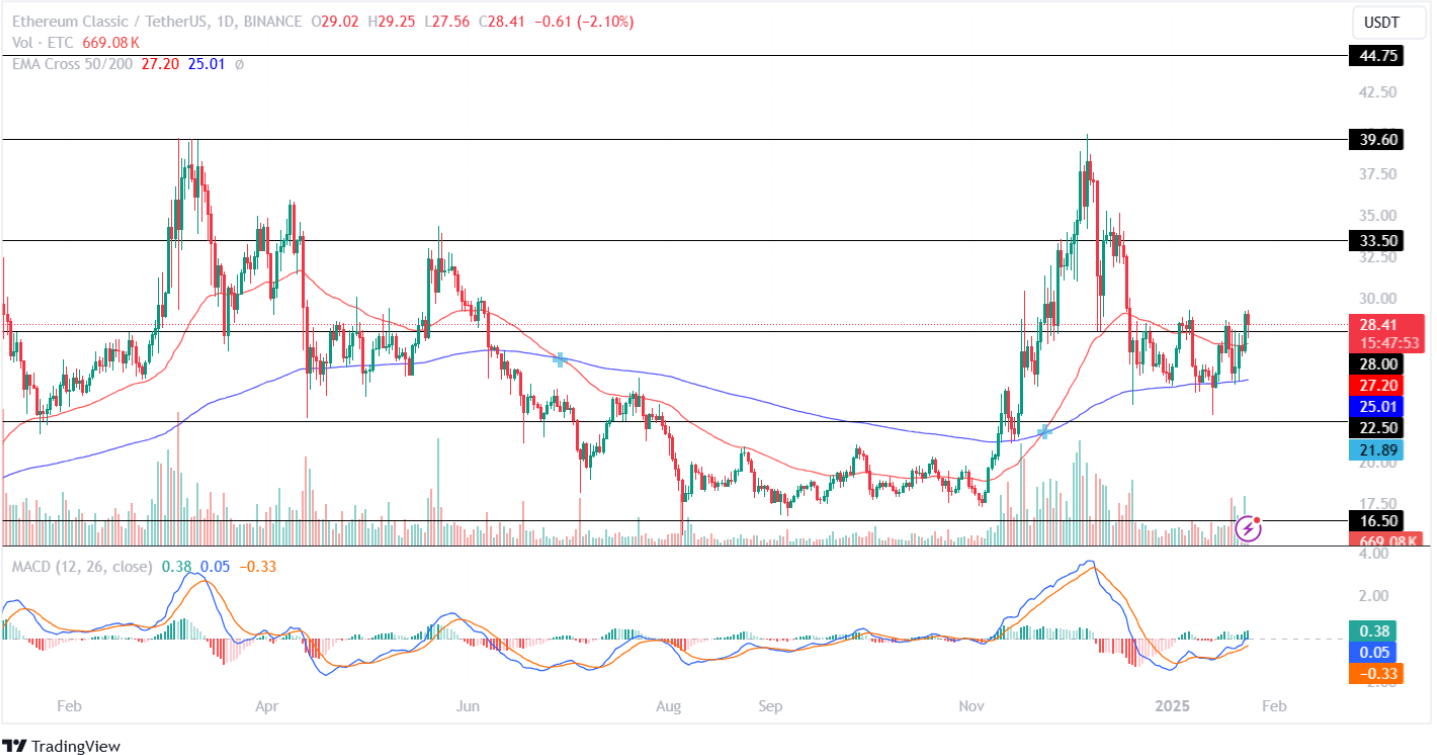Select the MACD (12, 26, close) indicator label
This screenshot has width=1437, height=755.
[82, 566]
